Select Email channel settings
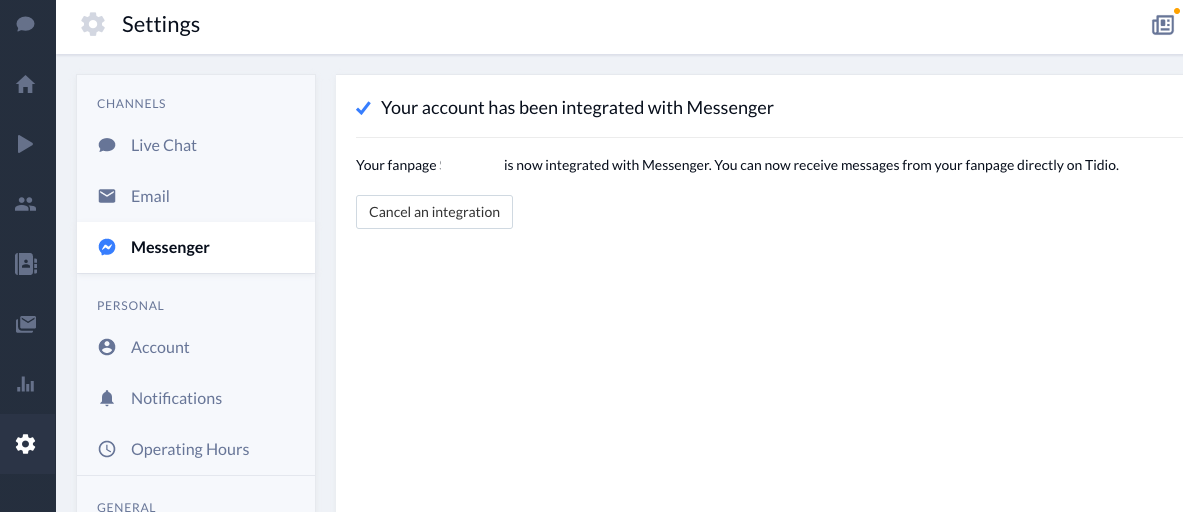 [196, 196]
